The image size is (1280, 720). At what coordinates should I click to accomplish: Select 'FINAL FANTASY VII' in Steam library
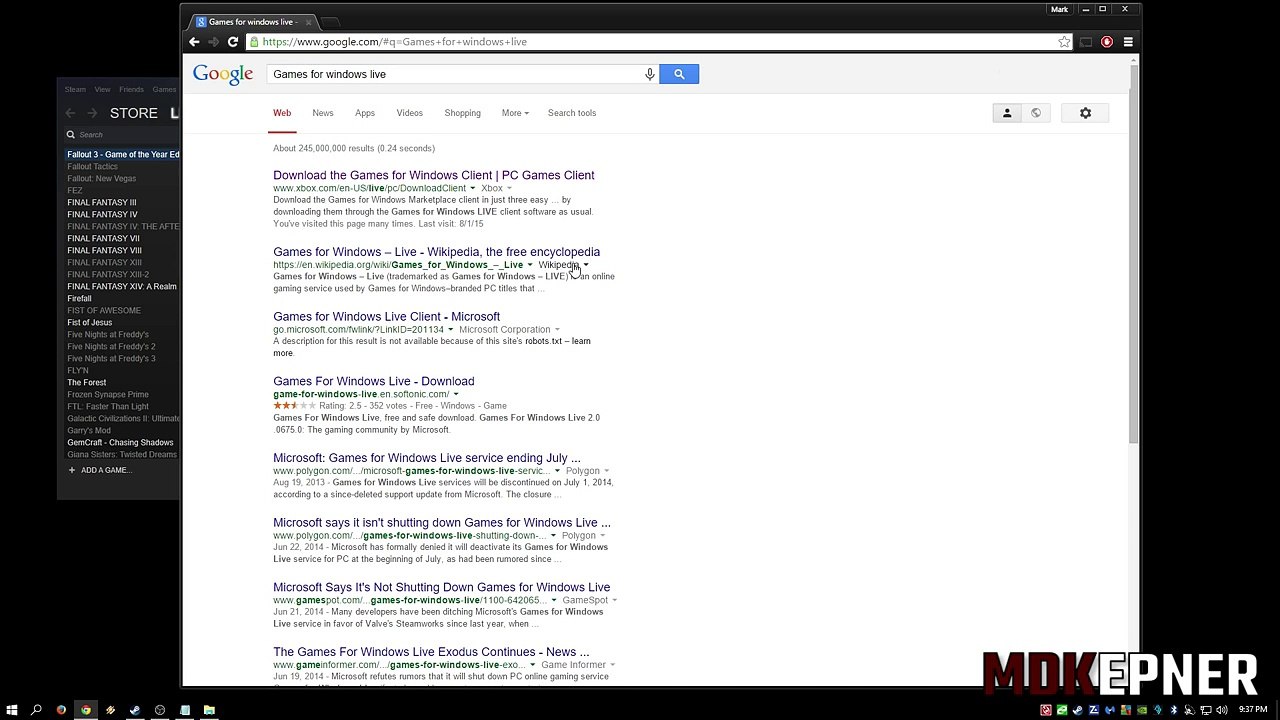[103, 238]
